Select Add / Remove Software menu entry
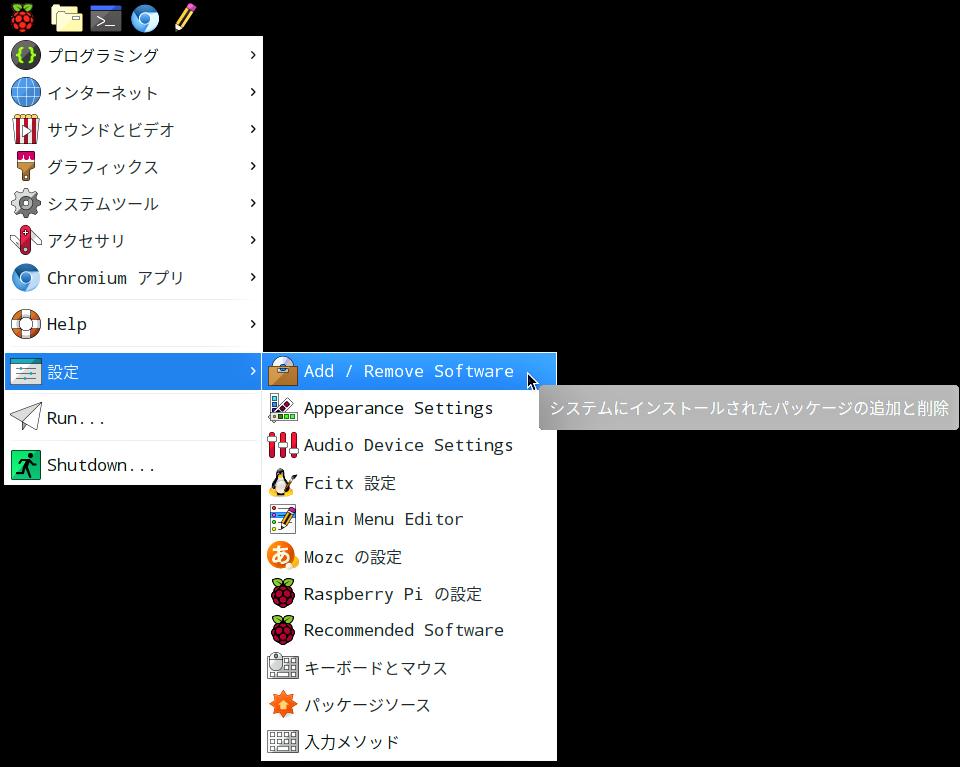 point(409,371)
